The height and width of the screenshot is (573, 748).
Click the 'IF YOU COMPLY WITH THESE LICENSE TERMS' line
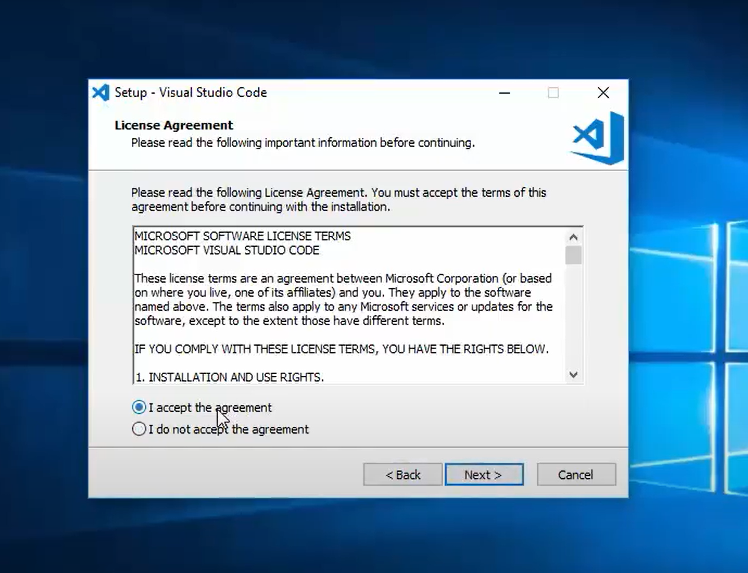click(342, 349)
